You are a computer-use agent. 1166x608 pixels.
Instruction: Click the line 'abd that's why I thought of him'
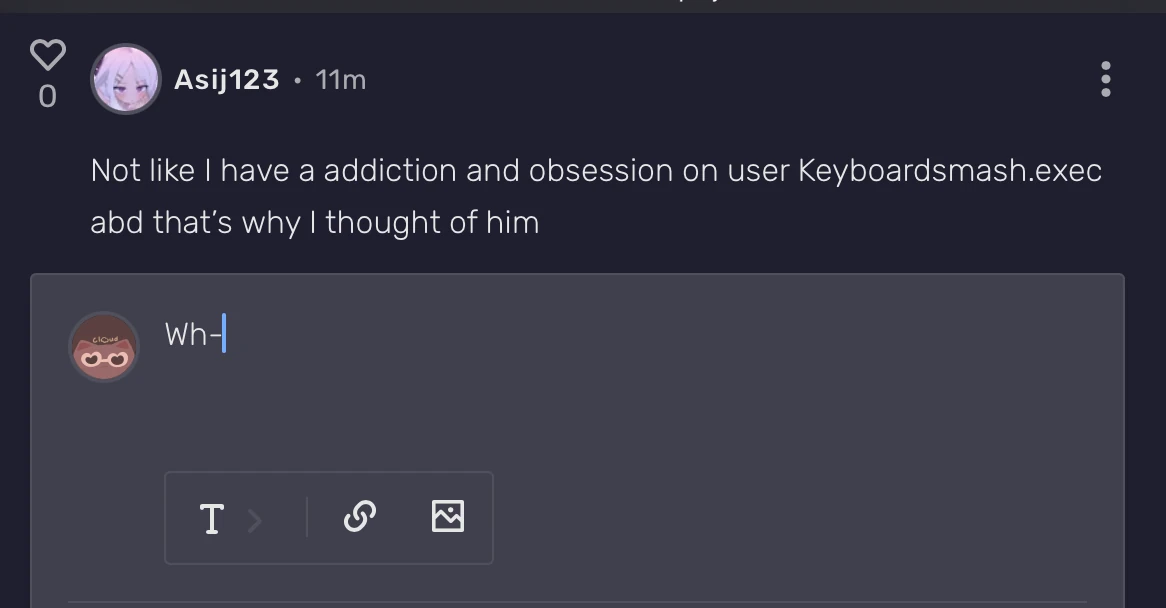point(314,222)
